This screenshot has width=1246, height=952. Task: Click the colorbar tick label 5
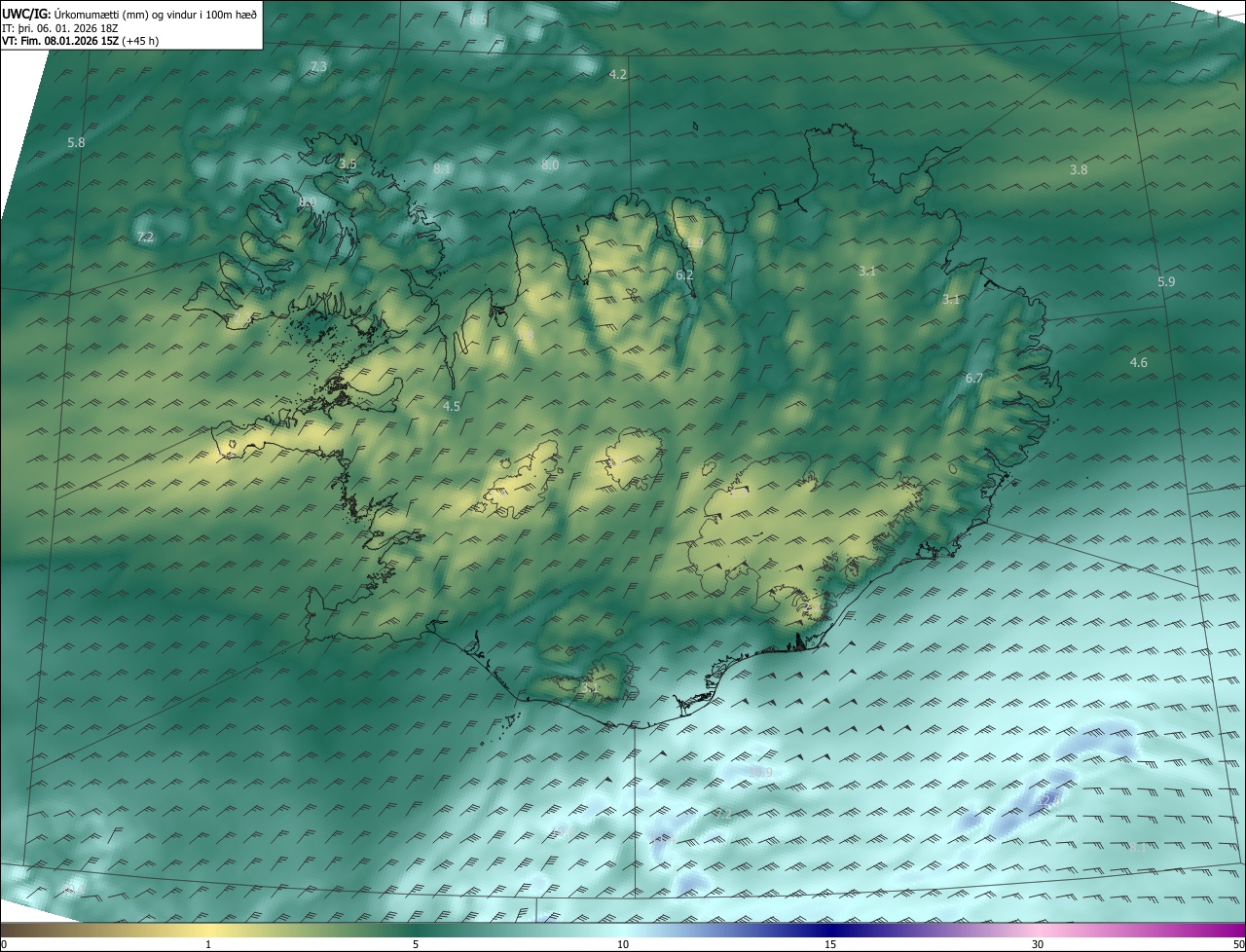(x=416, y=944)
